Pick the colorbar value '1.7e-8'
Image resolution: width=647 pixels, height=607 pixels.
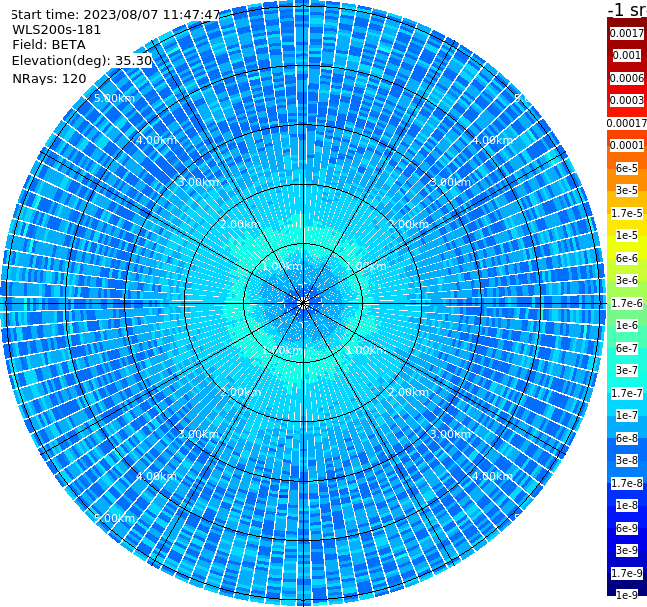tap(627, 483)
